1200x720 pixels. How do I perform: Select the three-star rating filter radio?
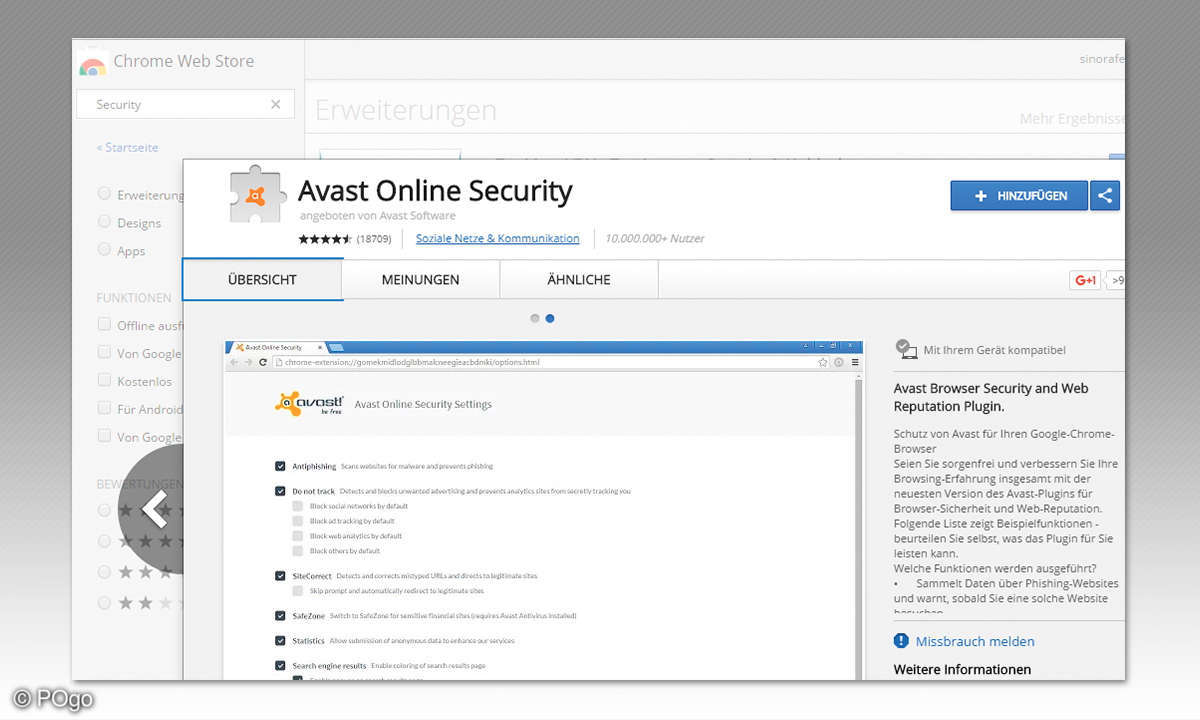tap(104, 572)
